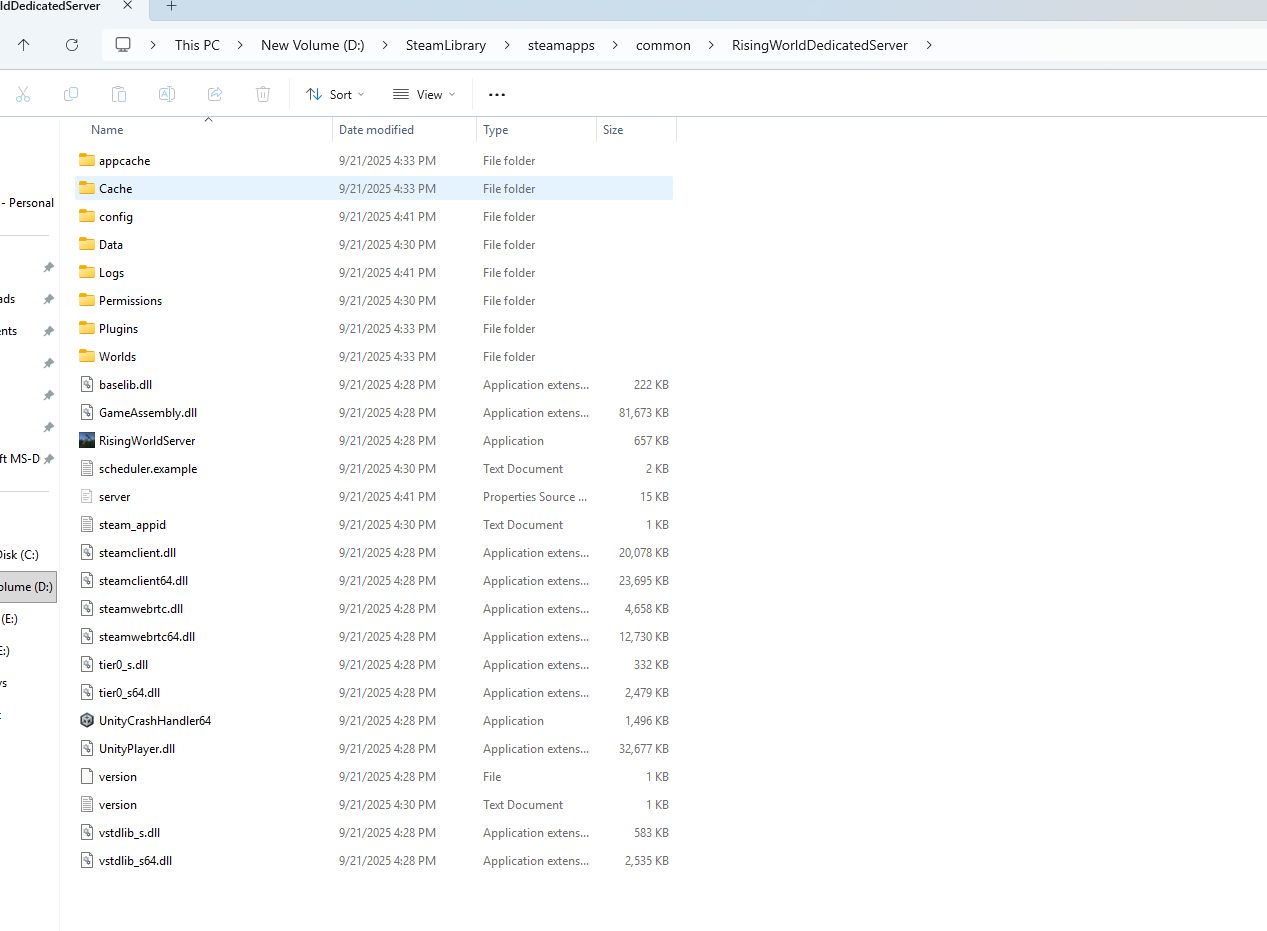This screenshot has height=931, width=1267.
Task: Open a new tab with plus button
Action: tap(171, 6)
